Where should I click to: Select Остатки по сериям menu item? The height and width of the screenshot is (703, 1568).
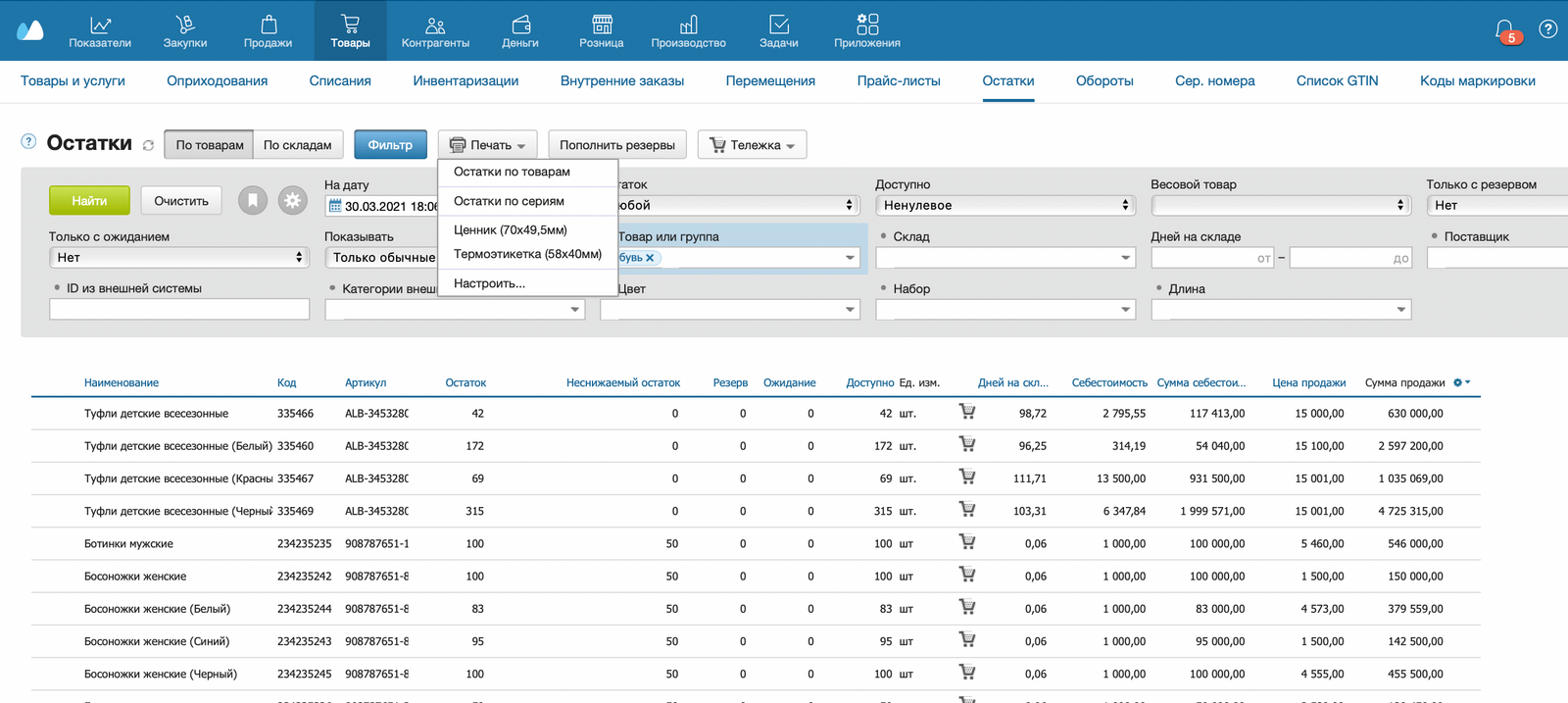(x=509, y=201)
